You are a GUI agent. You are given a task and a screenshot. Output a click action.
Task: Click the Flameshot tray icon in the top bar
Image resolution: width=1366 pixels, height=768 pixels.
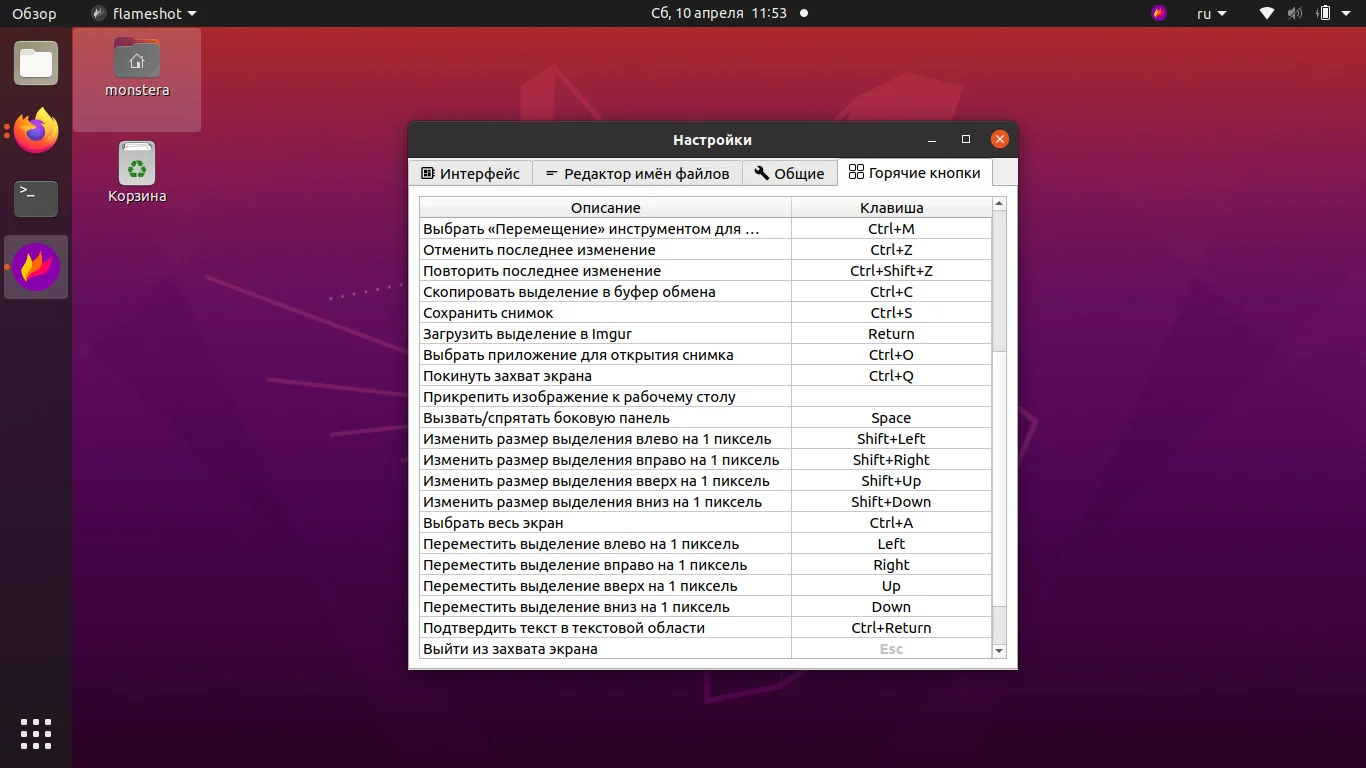coord(1157,13)
